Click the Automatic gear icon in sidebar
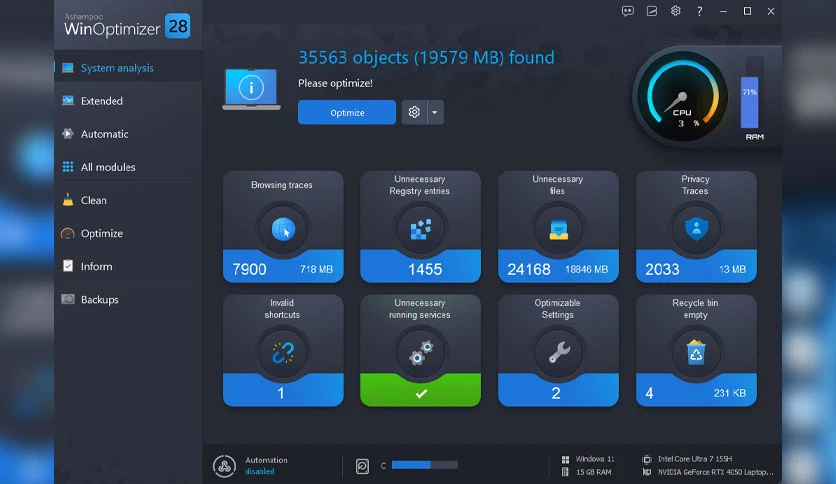 (68, 134)
